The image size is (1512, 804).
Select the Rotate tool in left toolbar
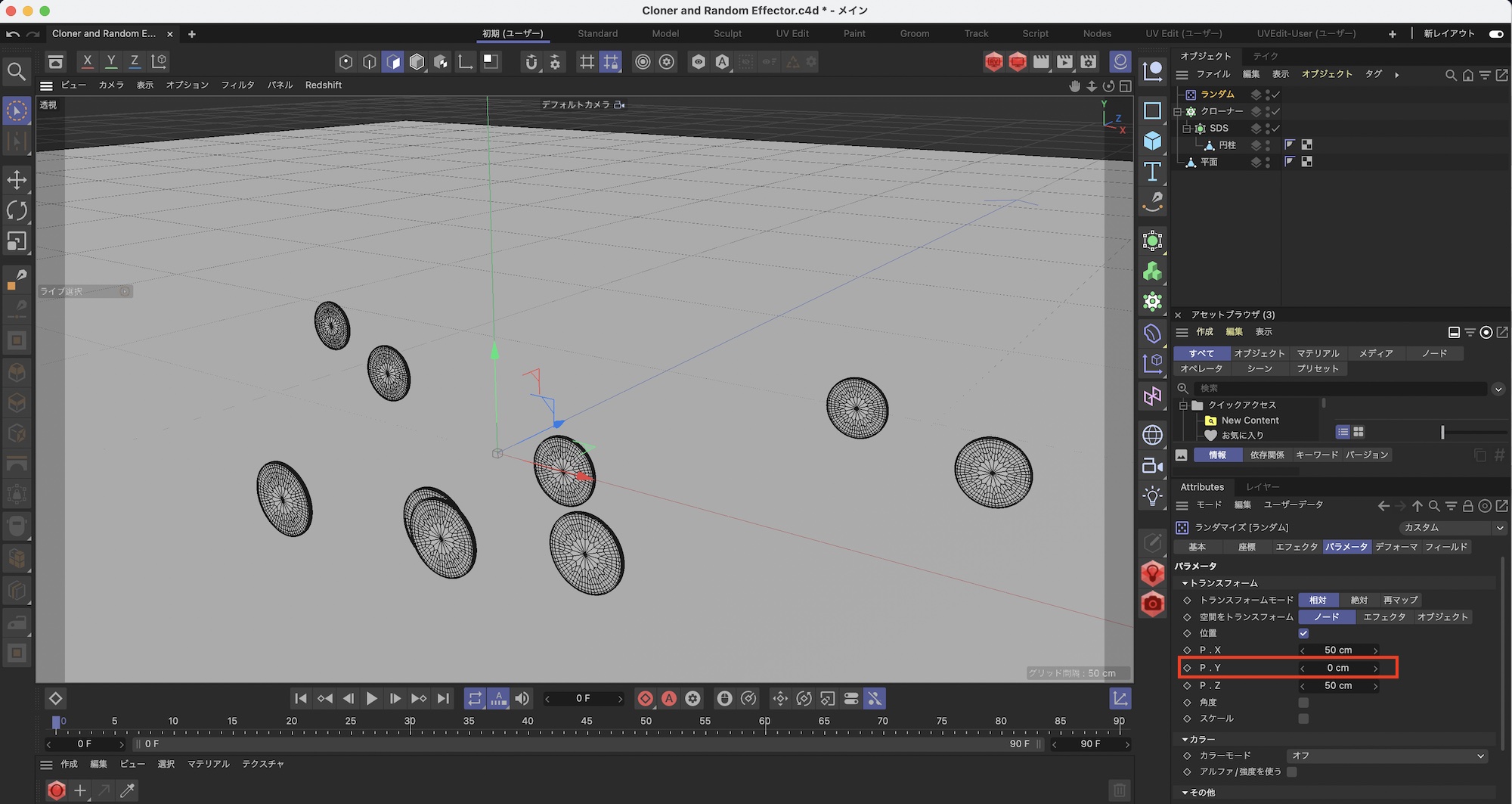click(17, 210)
